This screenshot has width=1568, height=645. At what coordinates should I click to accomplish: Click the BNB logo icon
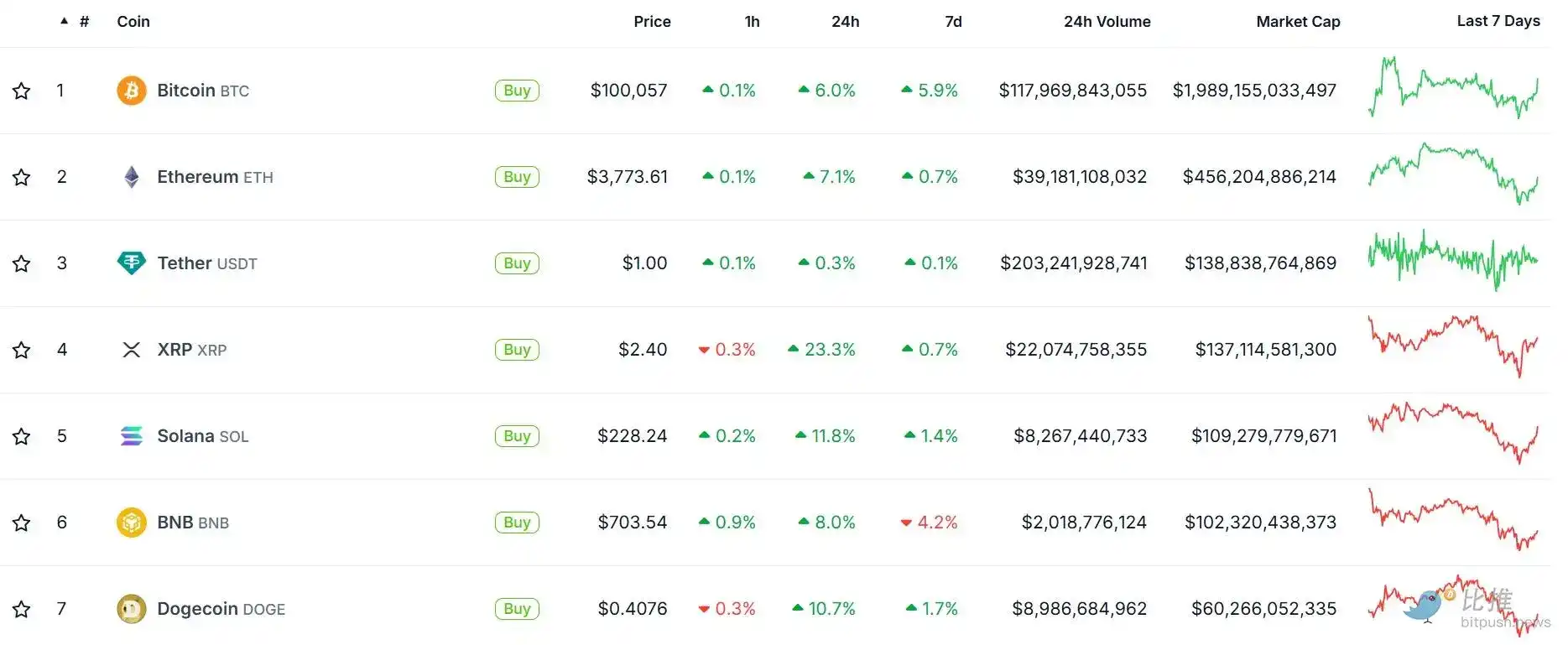(131, 523)
